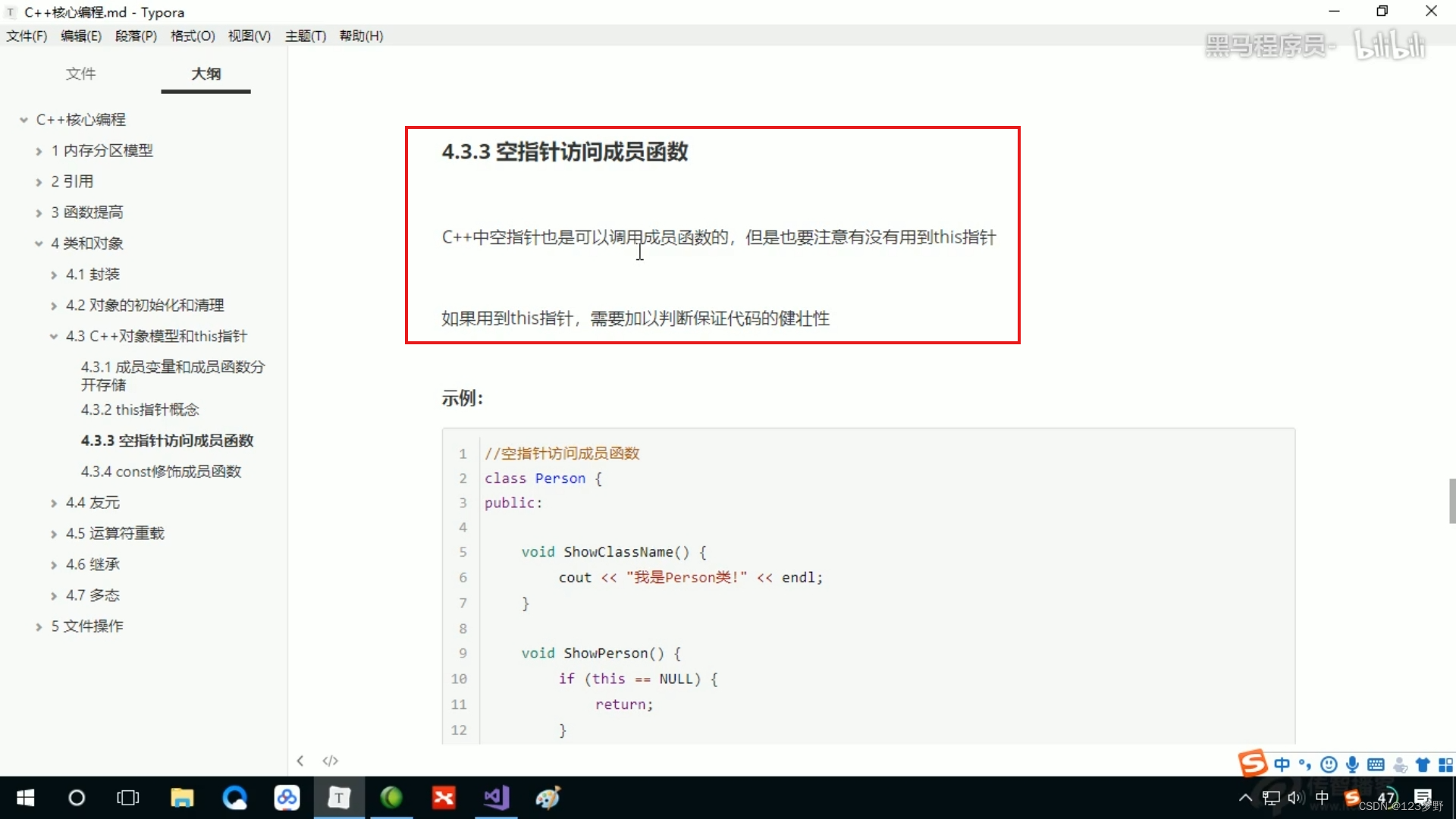Open Sogou skin shirt icon
Screen dimensions: 1456x819
tap(1423, 764)
